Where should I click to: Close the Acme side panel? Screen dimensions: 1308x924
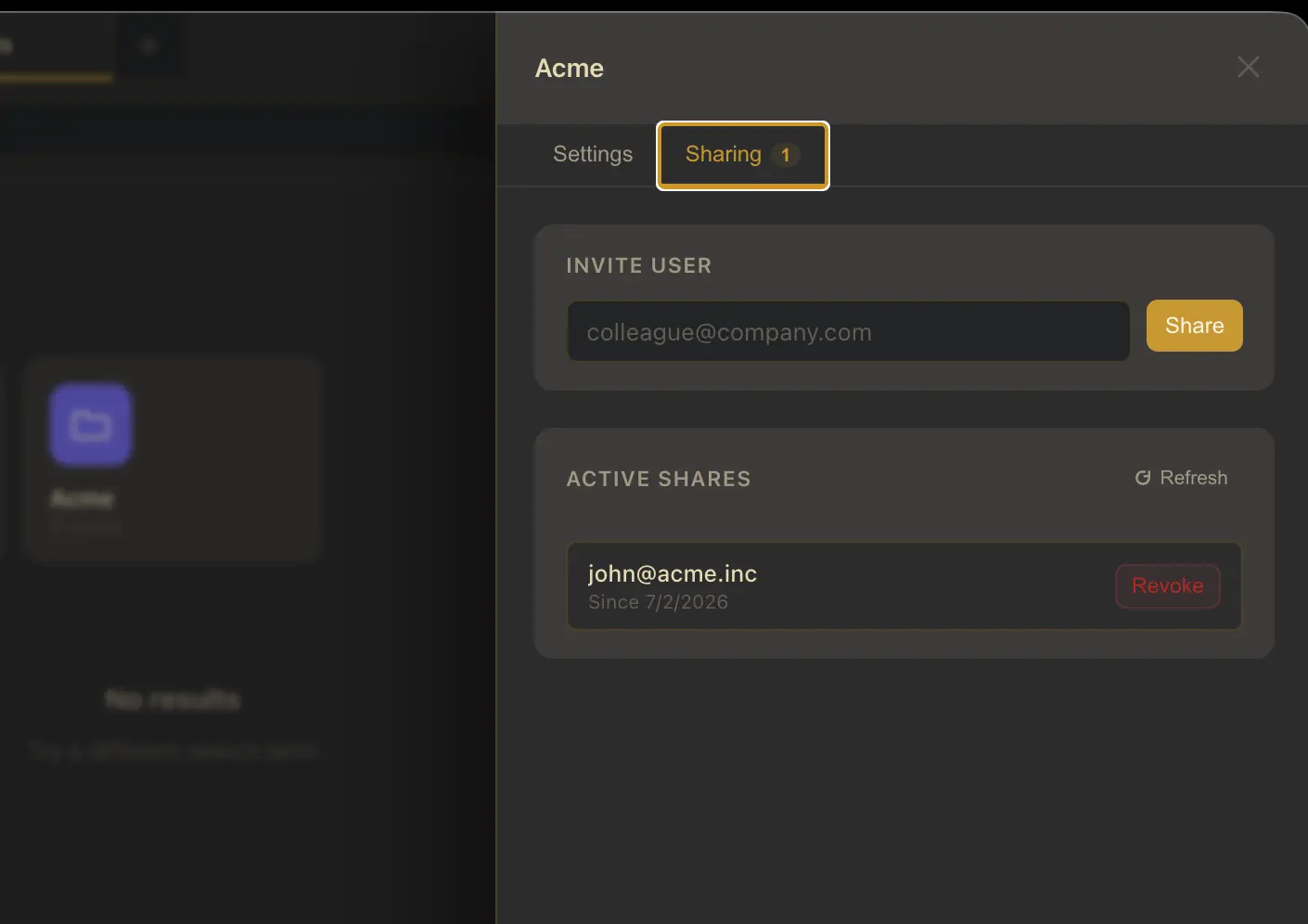coord(1249,67)
